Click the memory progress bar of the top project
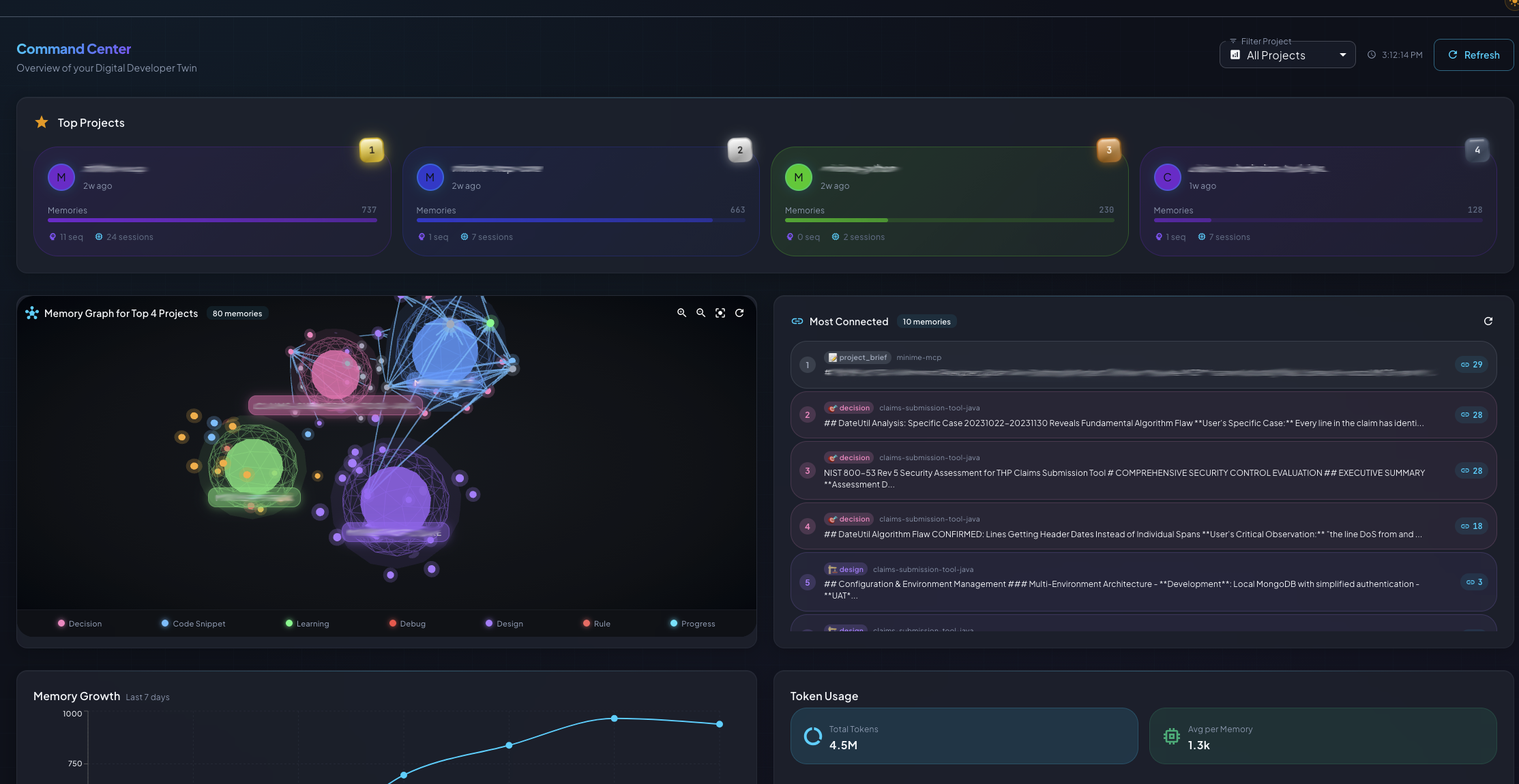1519x784 pixels. coord(212,220)
